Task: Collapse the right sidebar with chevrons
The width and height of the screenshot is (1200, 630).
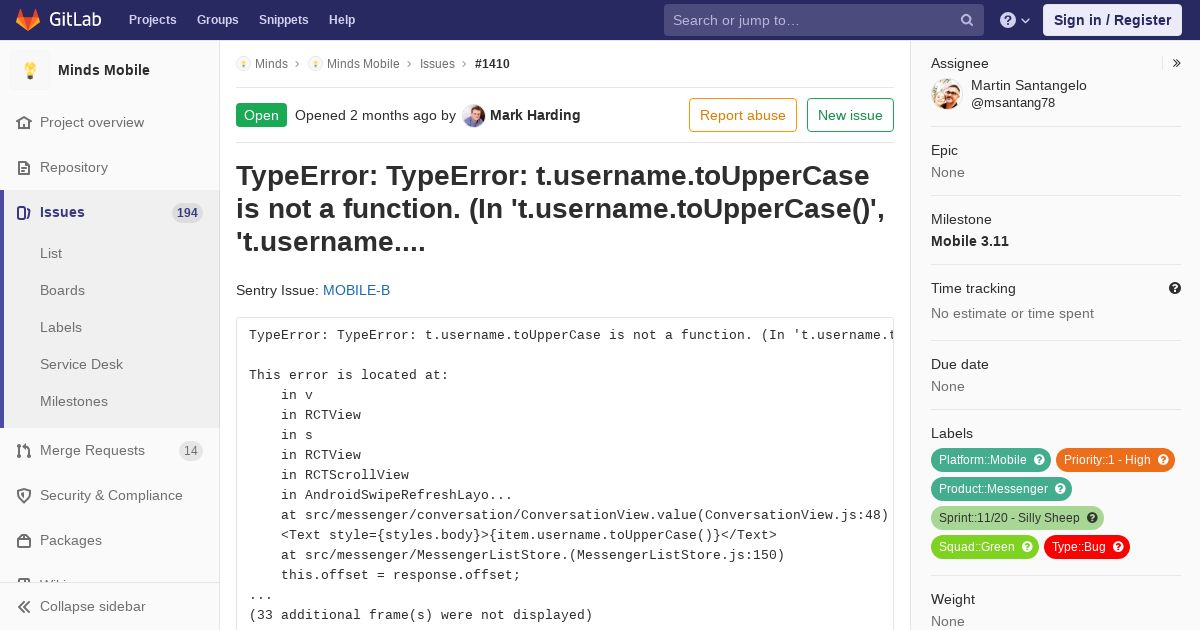Action: coord(1176,63)
